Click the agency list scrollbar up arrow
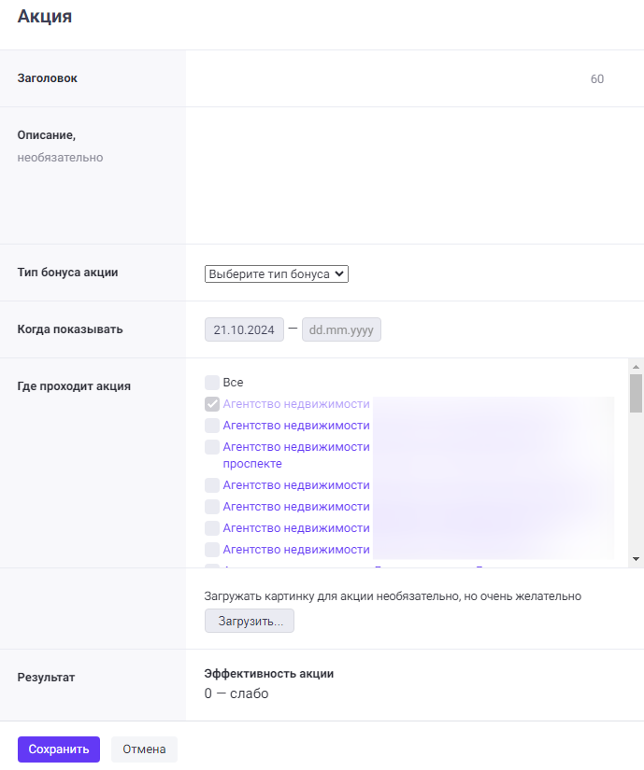The image size is (644, 770). click(x=635, y=367)
